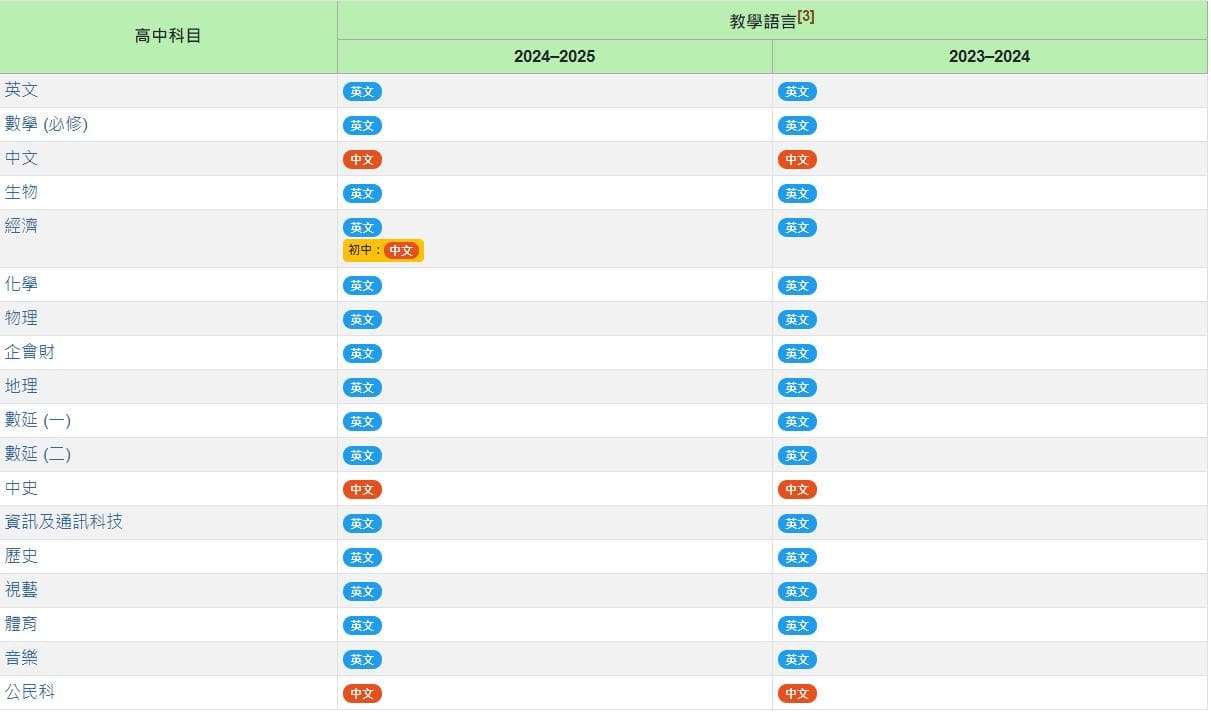
Task: Select the 資訊及通訊科技 subject cell
Action: click(x=64, y=522)
